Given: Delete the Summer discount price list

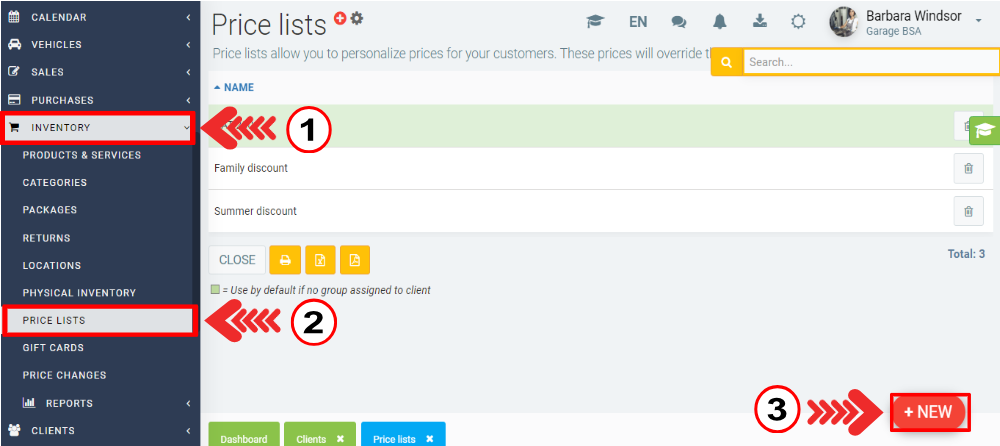Looking at the screenshot, I should 967,212.
